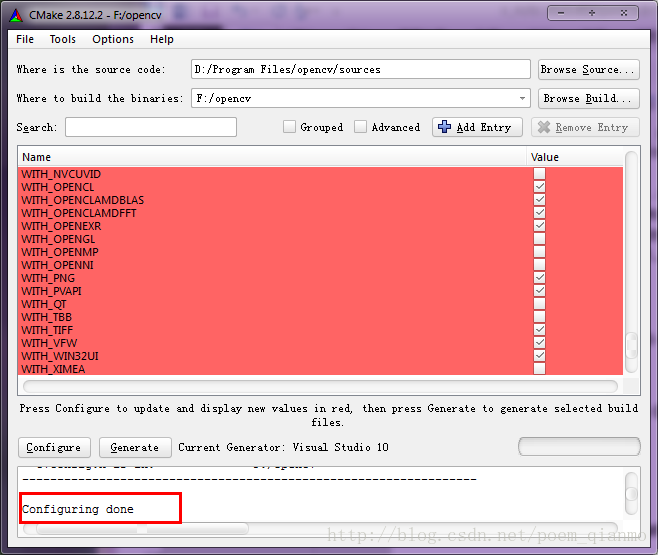
Task: Select the WITH_OPENCL row name
Action: [x=58, y=187]
